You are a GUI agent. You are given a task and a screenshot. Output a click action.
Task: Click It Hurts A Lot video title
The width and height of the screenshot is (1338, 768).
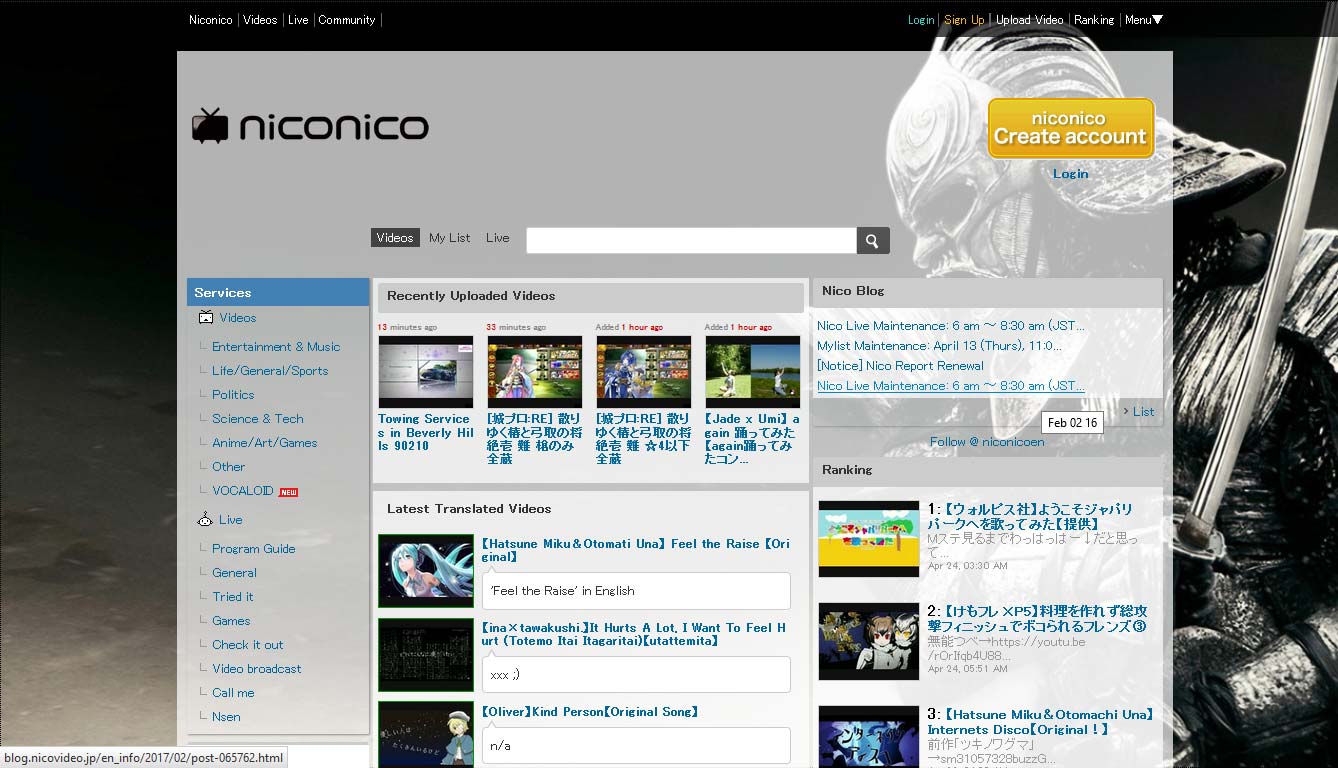(634, 634)
